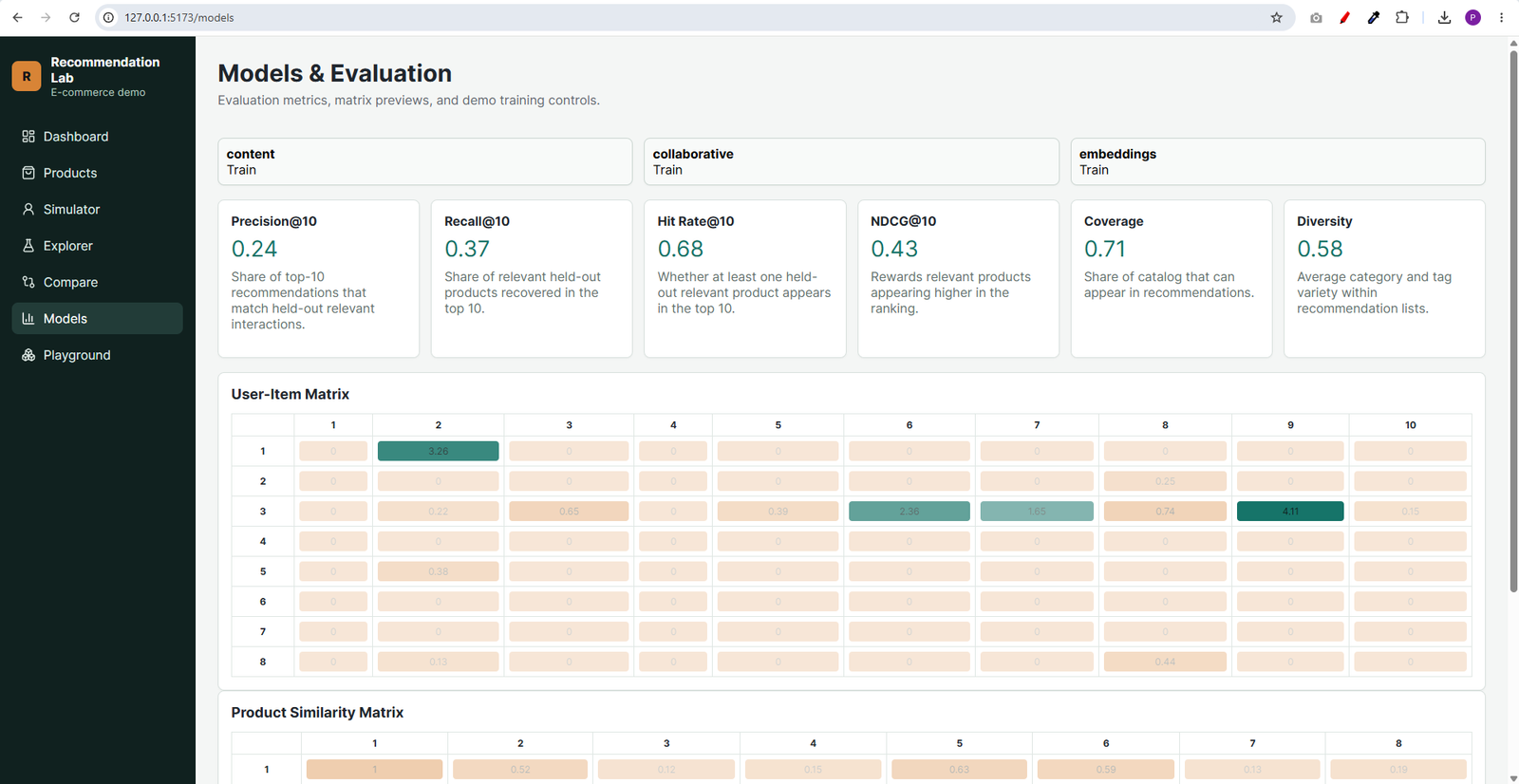Viewport: 1519px width, 784px height.
Task: Click the eyedropper extension icon
Action: click(x=1373, y=17)
